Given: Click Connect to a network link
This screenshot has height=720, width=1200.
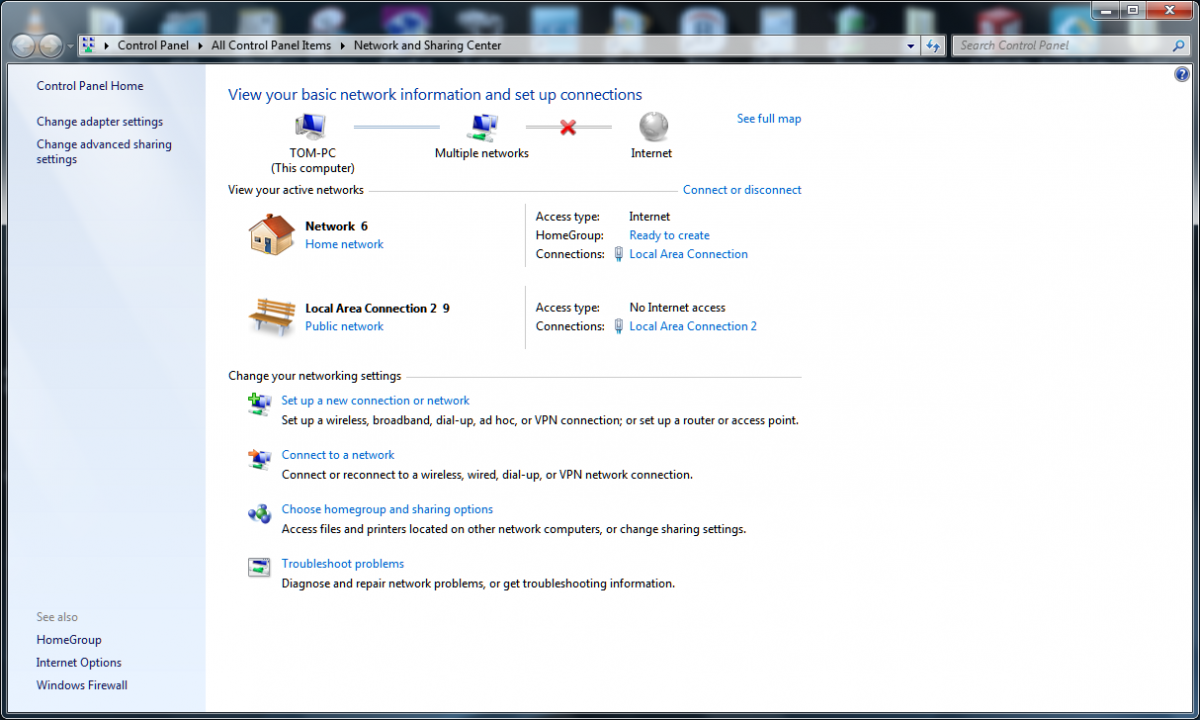Looking at the screenshot, I should 338,454.
